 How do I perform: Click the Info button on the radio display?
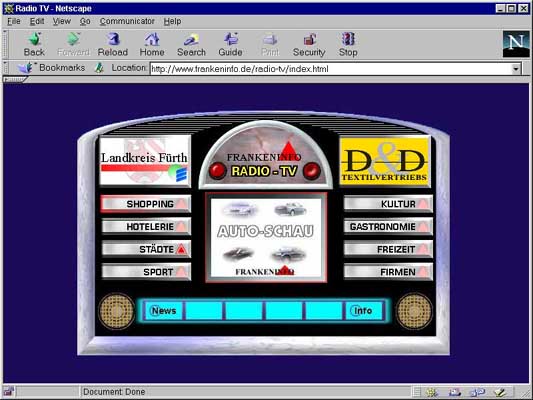coord(363,311)
